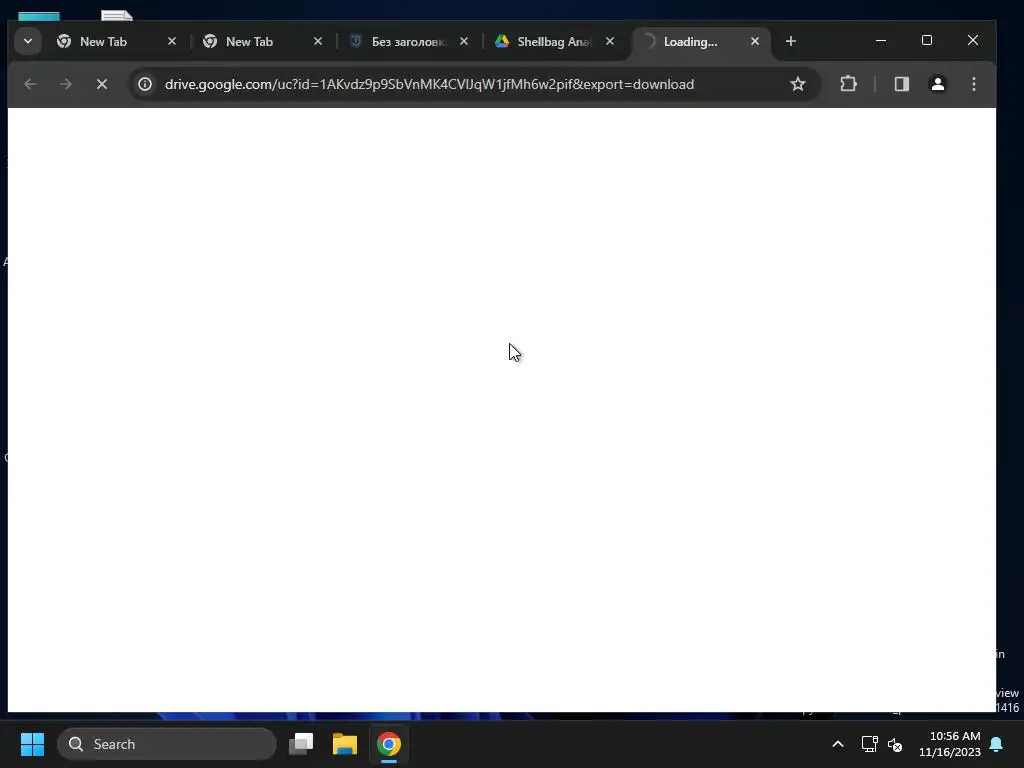The width and height of the screenshot is (1024, 768).
Task: Close the first New Tab
Action: point(172,41)
